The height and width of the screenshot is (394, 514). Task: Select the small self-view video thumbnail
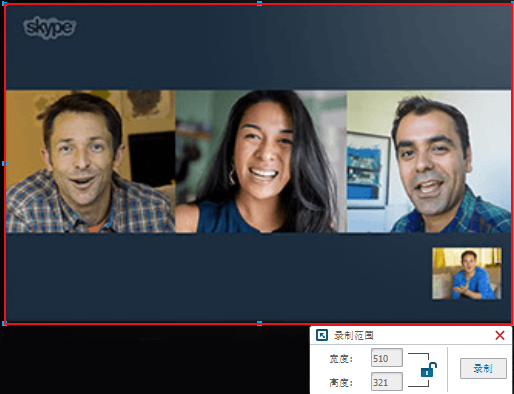click(467, 273)
